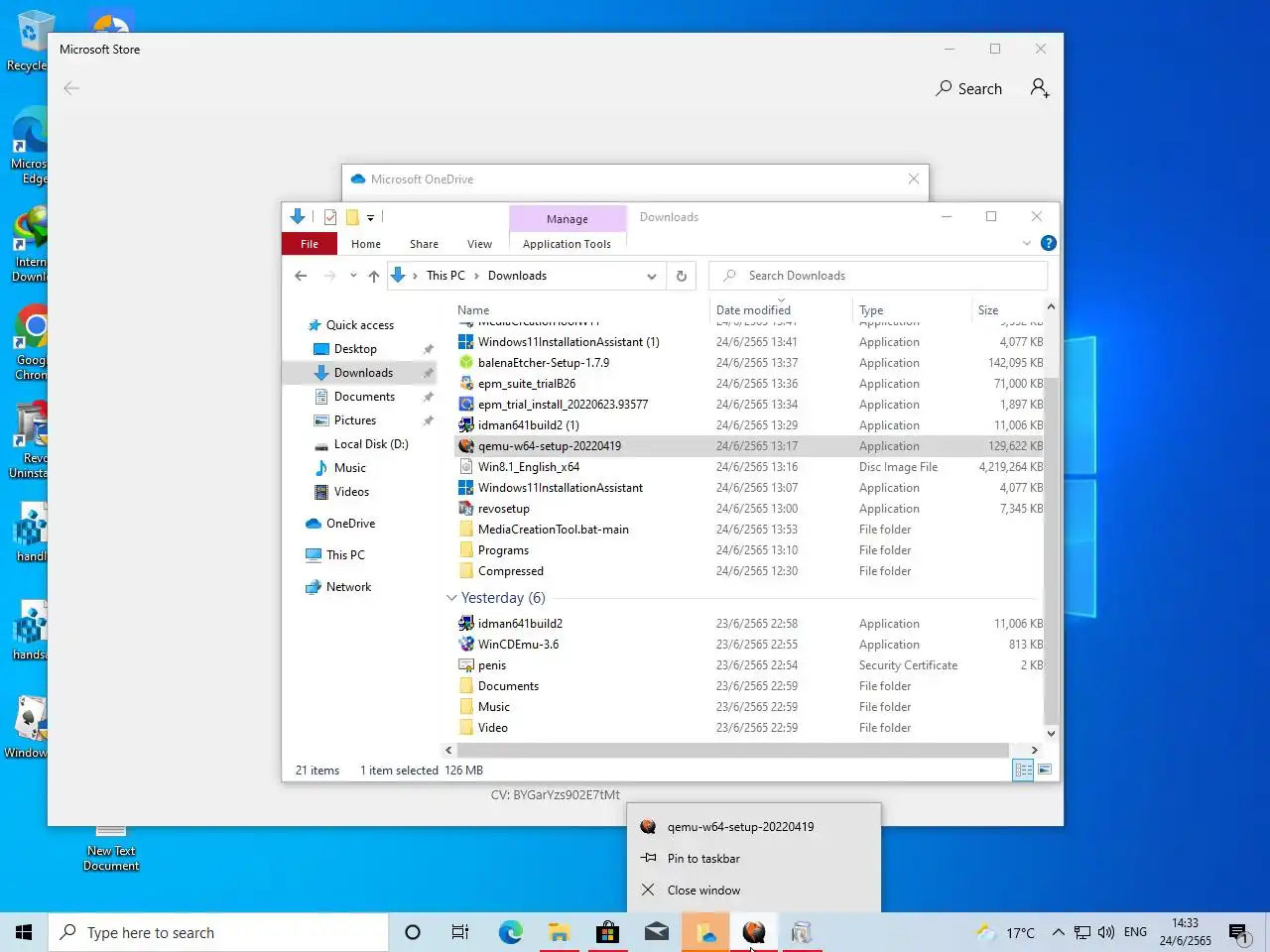The height and width of the screenshot is (952, 1270).
Task: Open File Explorer help icon
Action: (1048, 243)
